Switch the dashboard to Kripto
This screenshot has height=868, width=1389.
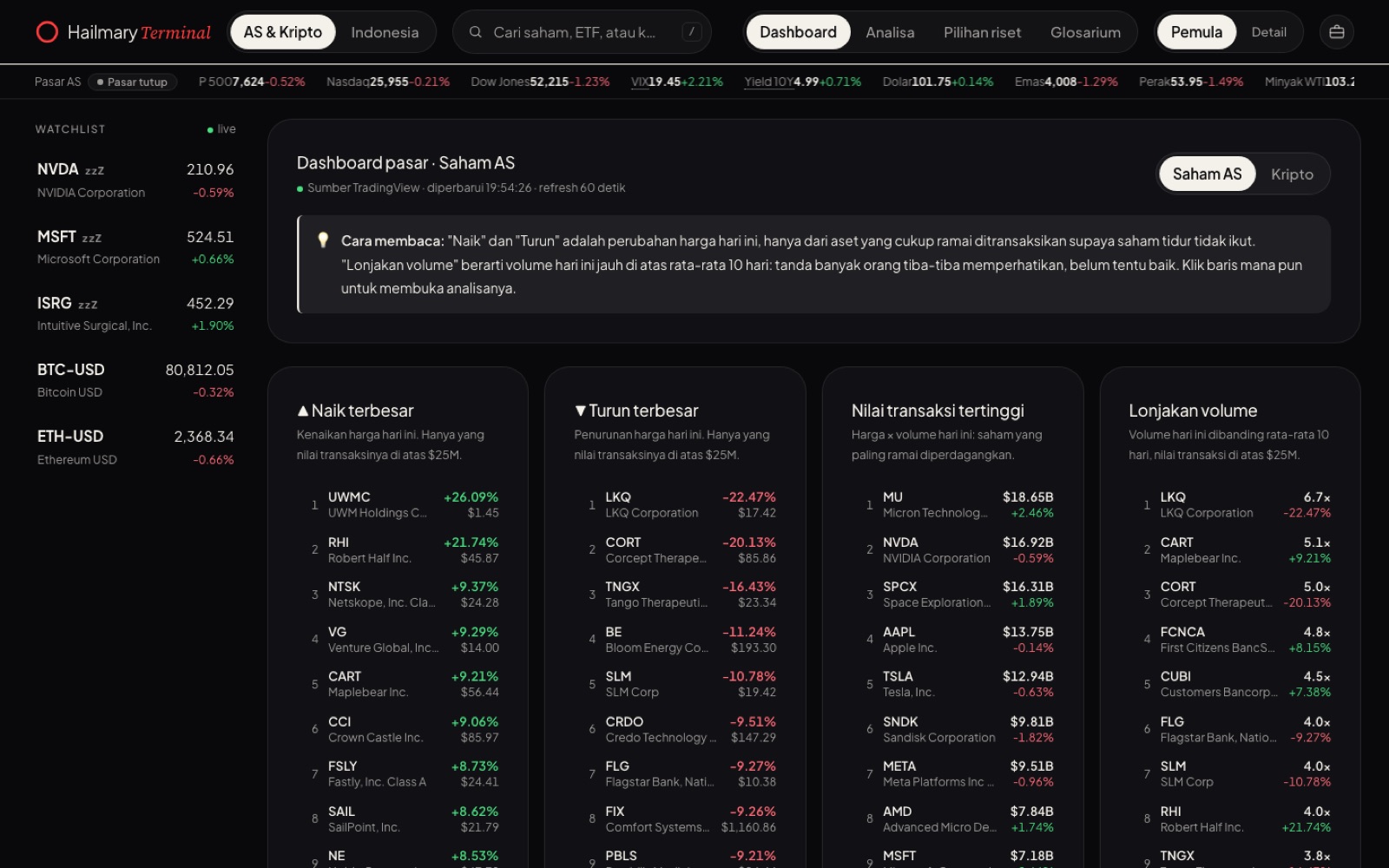[x=1292, y=174]
